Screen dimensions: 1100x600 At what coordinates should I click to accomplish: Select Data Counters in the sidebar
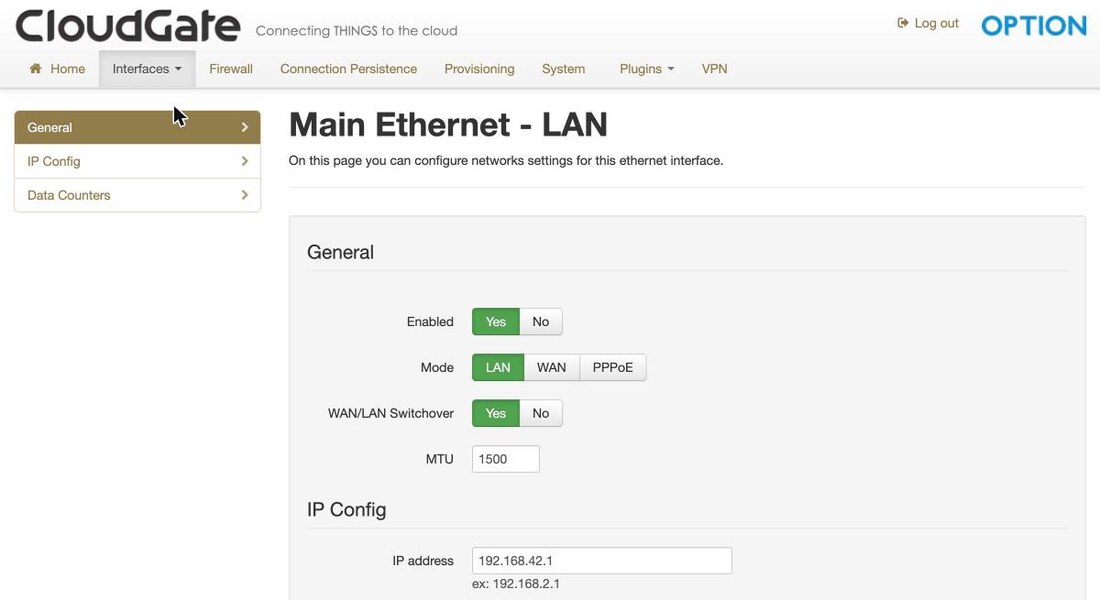point(138,194)
